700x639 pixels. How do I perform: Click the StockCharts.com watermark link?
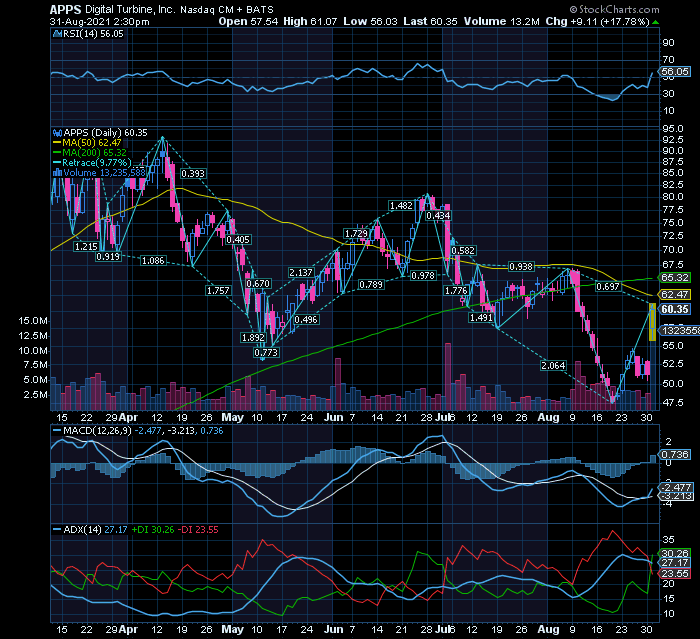pyautogui.click(x=614, y=9)
